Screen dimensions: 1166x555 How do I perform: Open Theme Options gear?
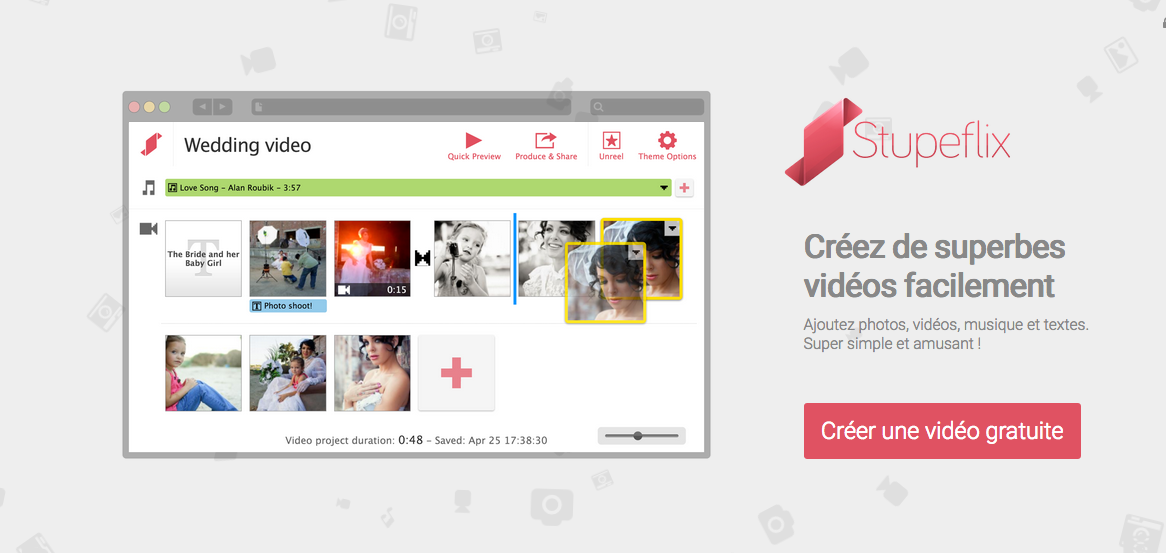(x=667, y=141)
